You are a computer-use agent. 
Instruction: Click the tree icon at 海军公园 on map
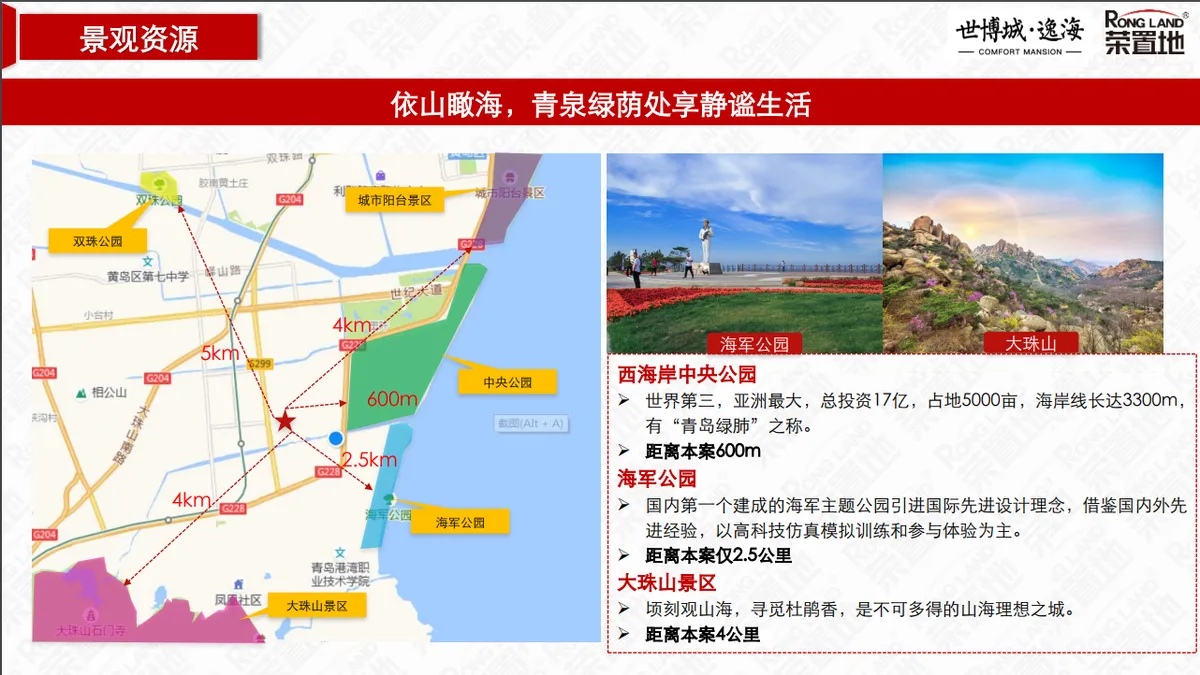pyautogui.click(x=390, y=499)
